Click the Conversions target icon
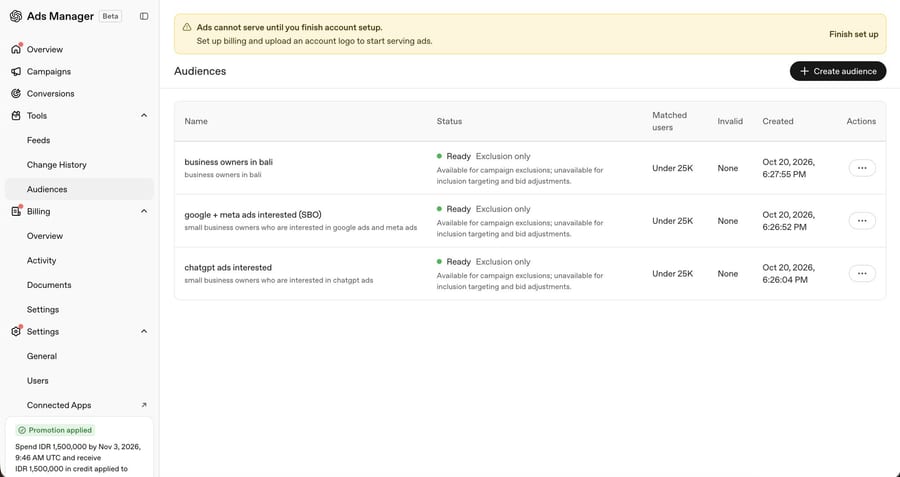 pos(15,94)
